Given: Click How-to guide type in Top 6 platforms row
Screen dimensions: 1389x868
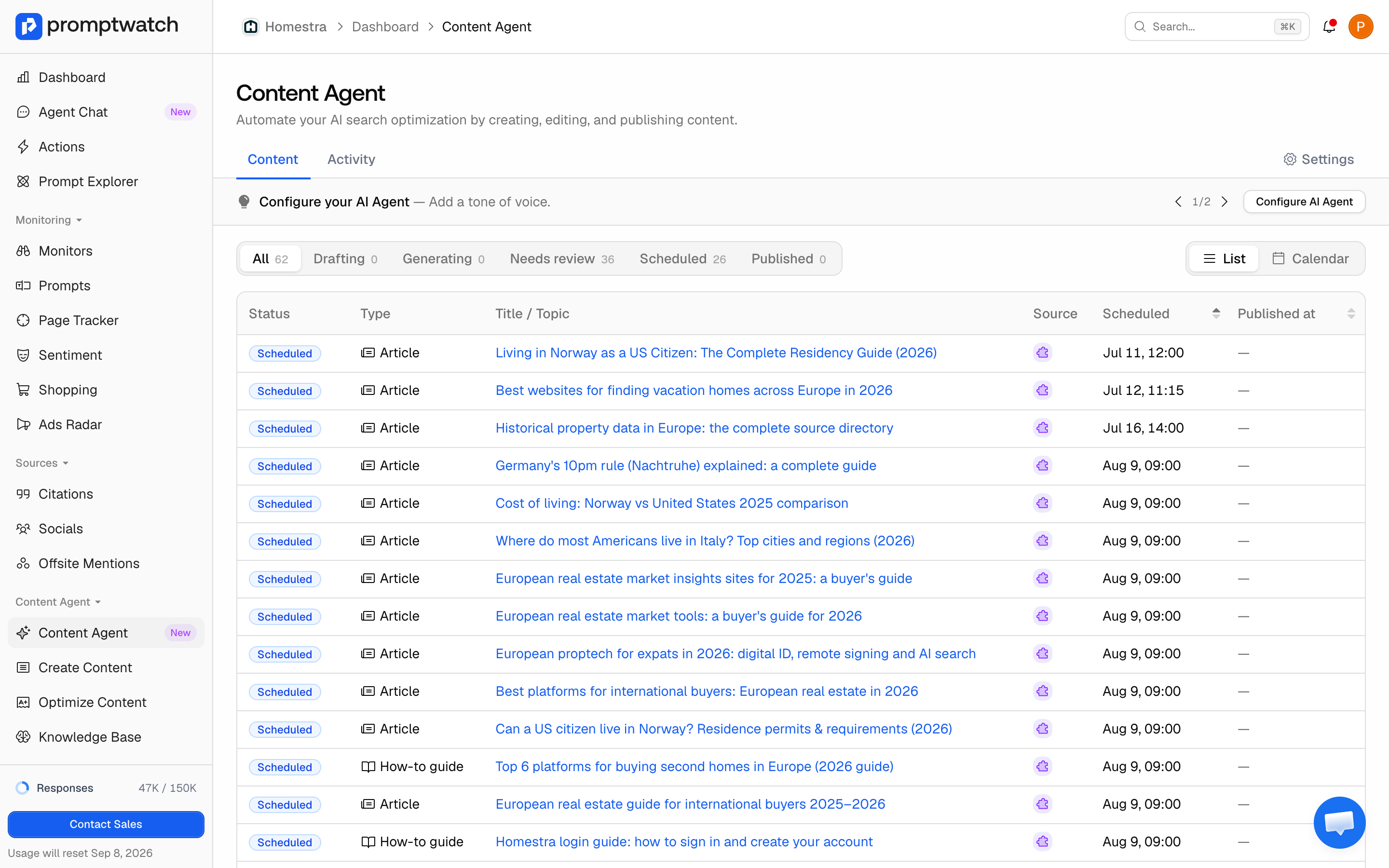Looking at the screenshot, I should (412, 766).
